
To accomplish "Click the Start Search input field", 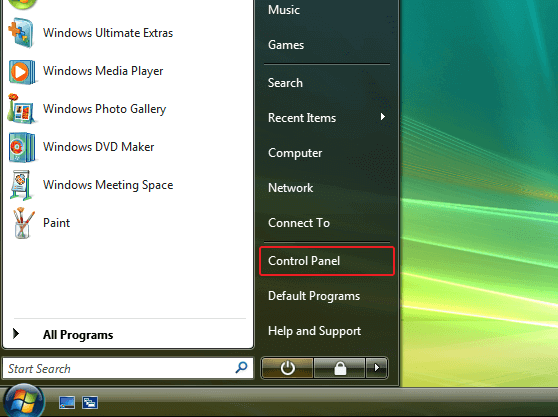I will point(128,368).
